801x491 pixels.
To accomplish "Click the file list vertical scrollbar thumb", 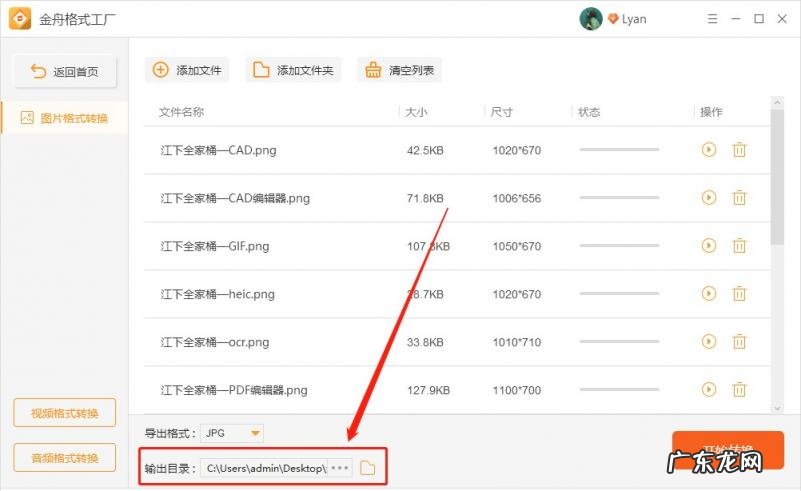I will 777,176.
